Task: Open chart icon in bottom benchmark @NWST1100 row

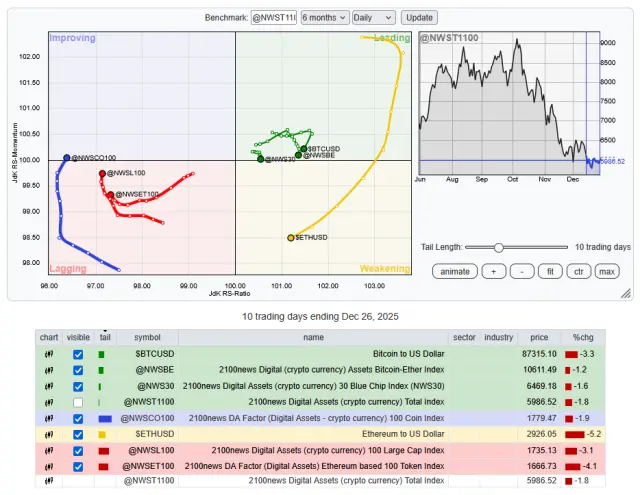Action: (x=49, y=481)
